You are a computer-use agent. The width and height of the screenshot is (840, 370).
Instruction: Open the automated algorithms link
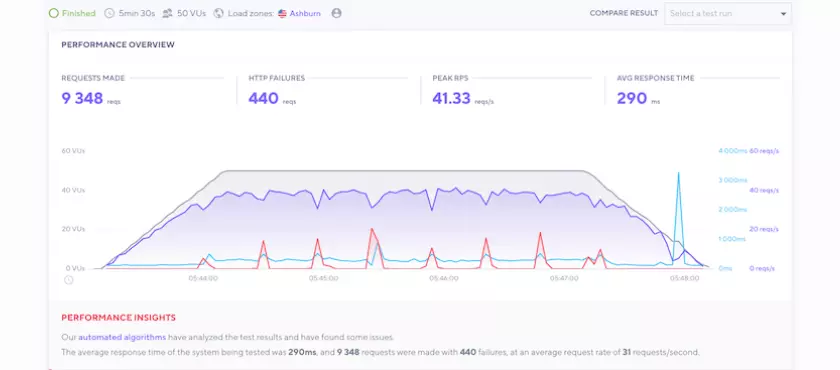tap(122, 337)
